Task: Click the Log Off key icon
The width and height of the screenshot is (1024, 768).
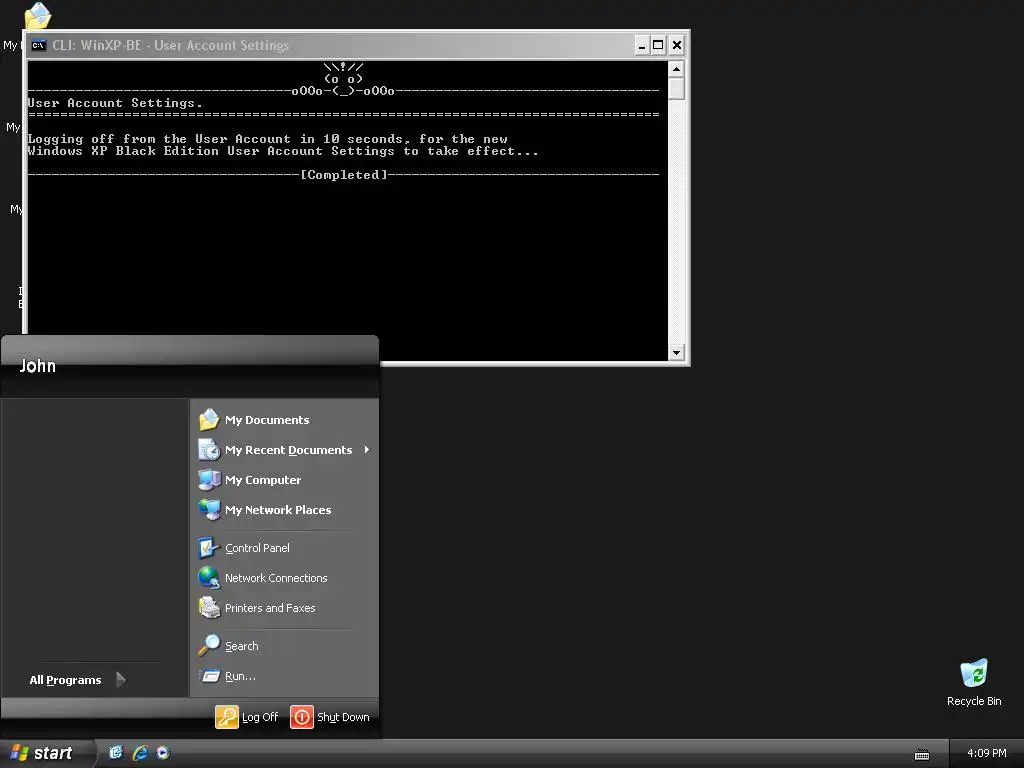Action: click(227, 717)
